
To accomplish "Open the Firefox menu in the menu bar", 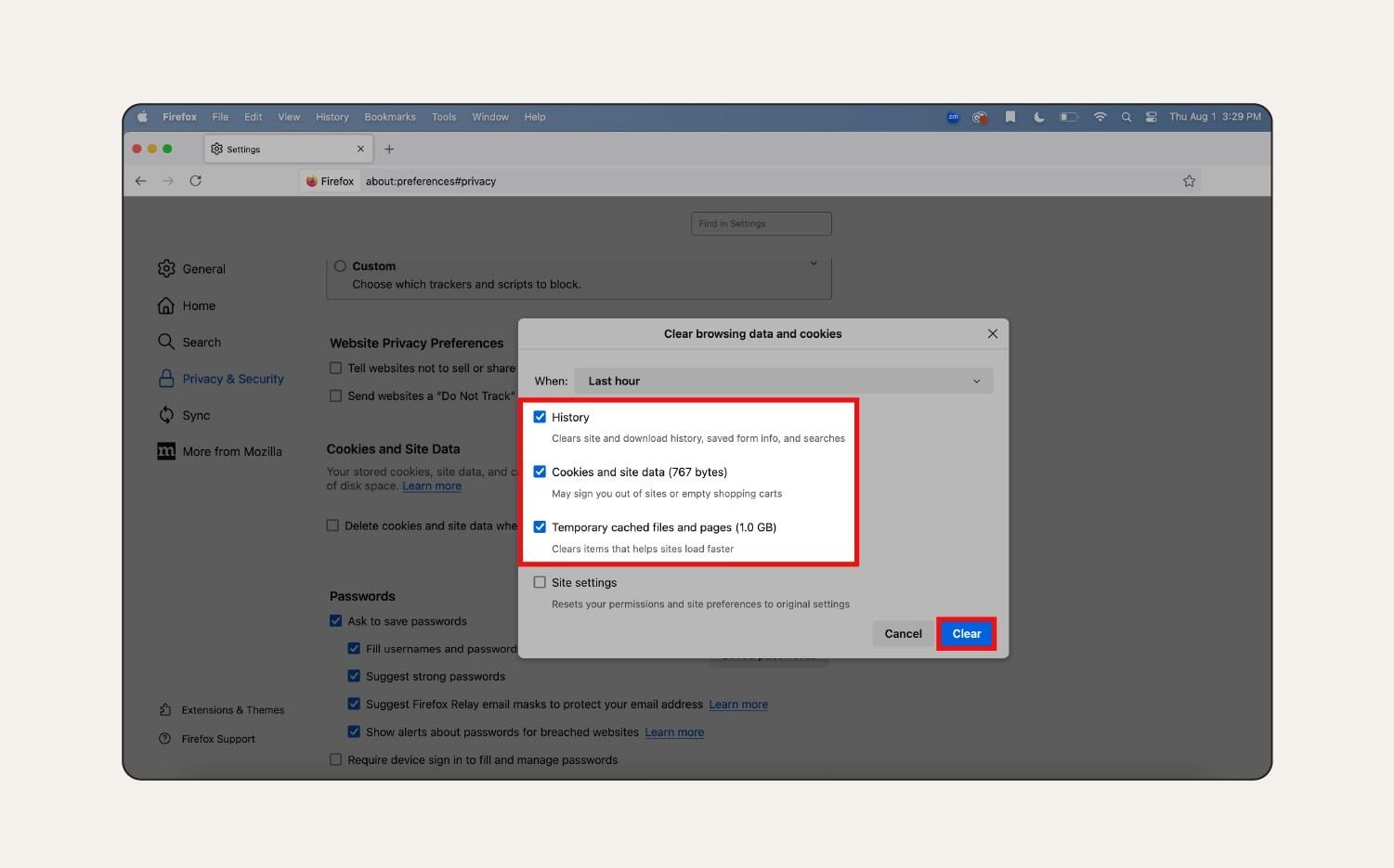I will [x=179, y=117].
